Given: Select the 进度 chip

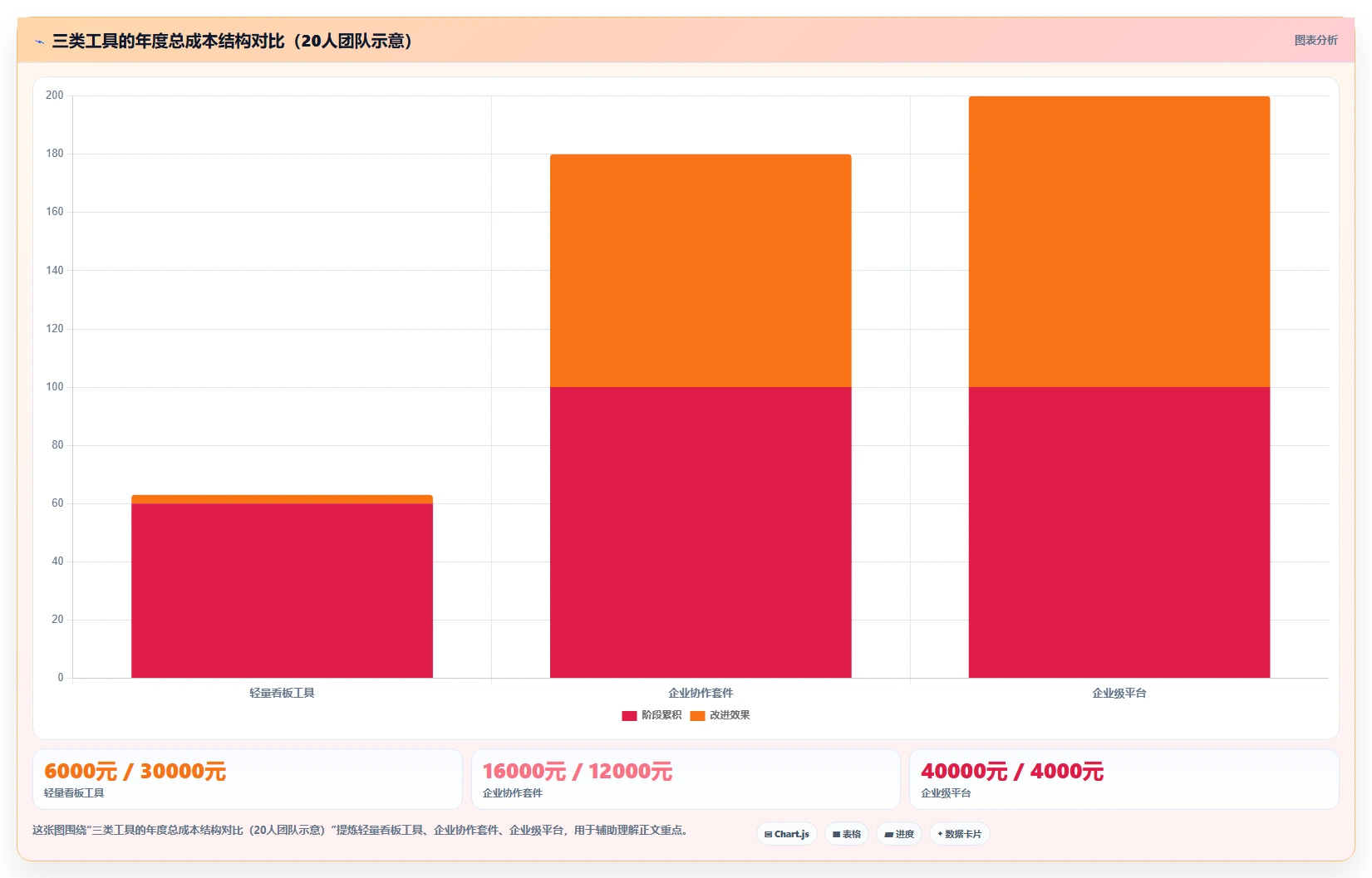Looking at the screenshot, I should [x=899, y=834].
